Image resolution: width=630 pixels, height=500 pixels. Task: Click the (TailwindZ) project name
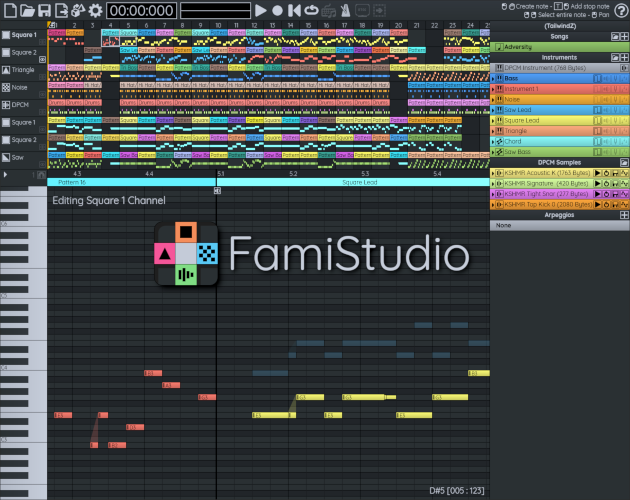click(560, 26)
